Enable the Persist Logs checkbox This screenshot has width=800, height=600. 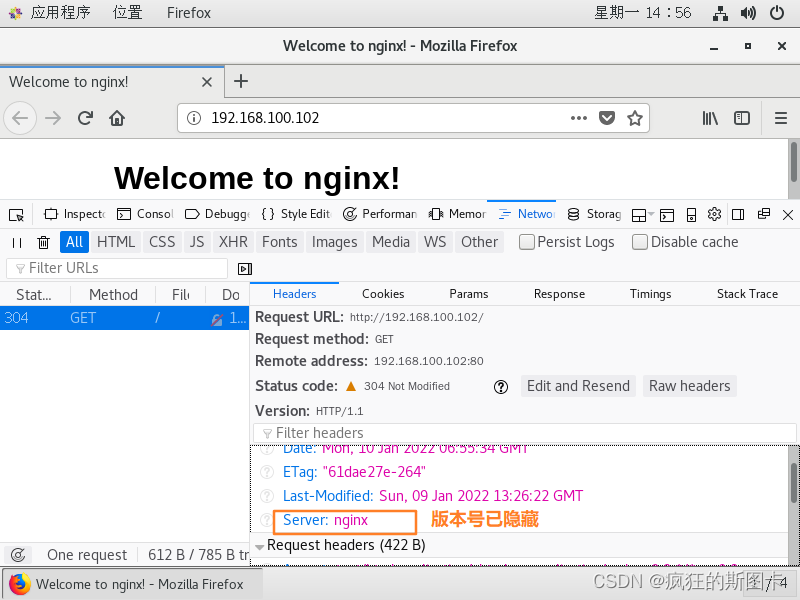527,242
